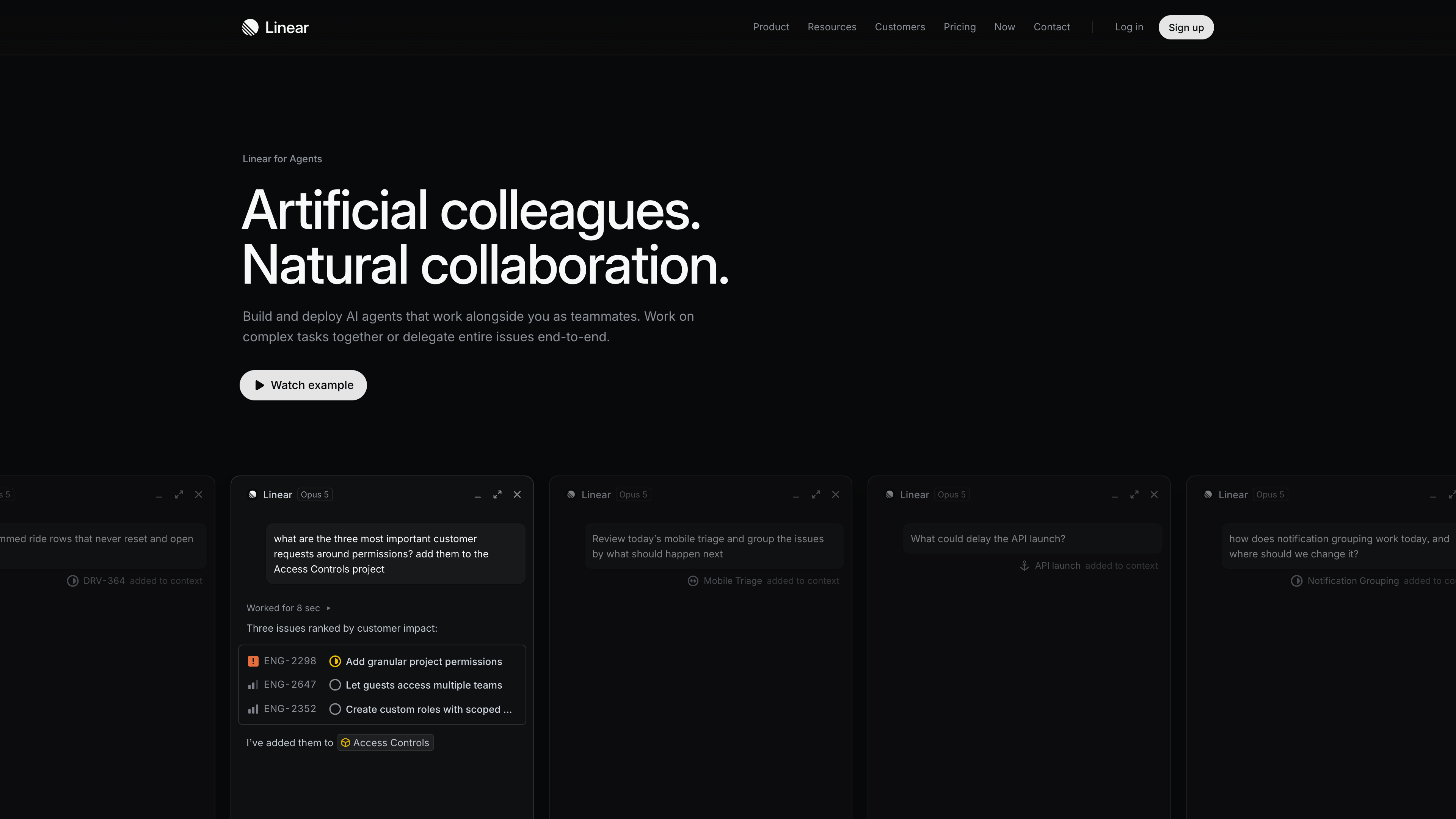1456x819 pixels.
Task: Click the mobile triage review message bubble
Action: click(x=714, y=546)
